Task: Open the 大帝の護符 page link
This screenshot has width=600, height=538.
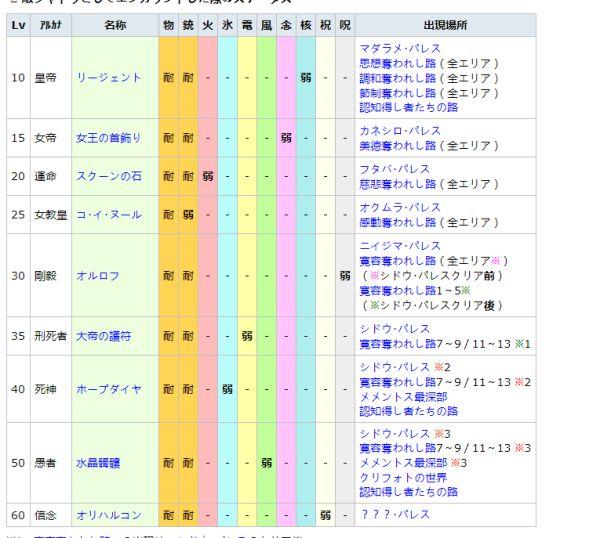Action: (x=103, y=336)
